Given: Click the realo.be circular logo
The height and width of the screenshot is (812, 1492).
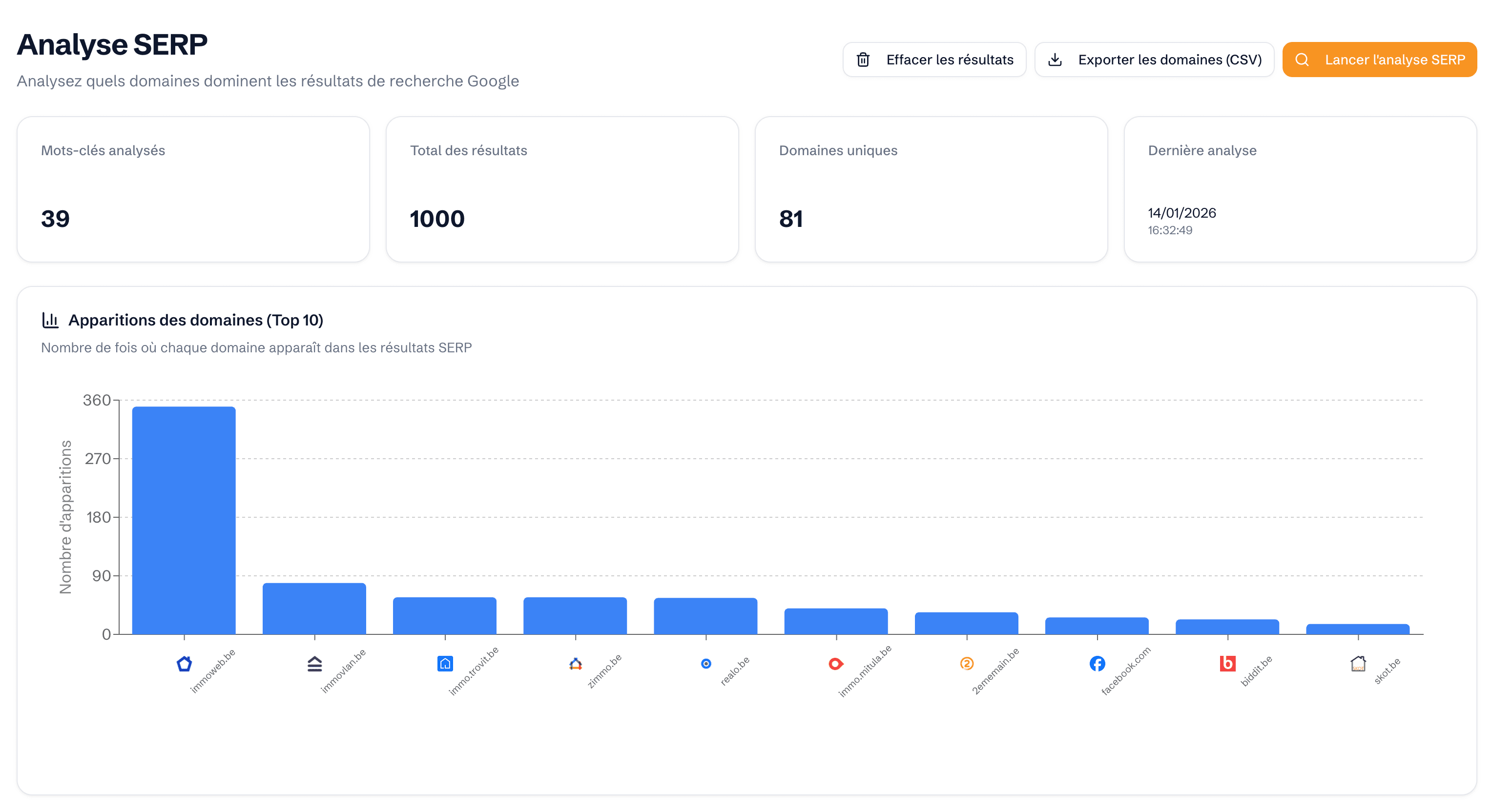Looking at the screenshot, I should [x=705, y=665].
